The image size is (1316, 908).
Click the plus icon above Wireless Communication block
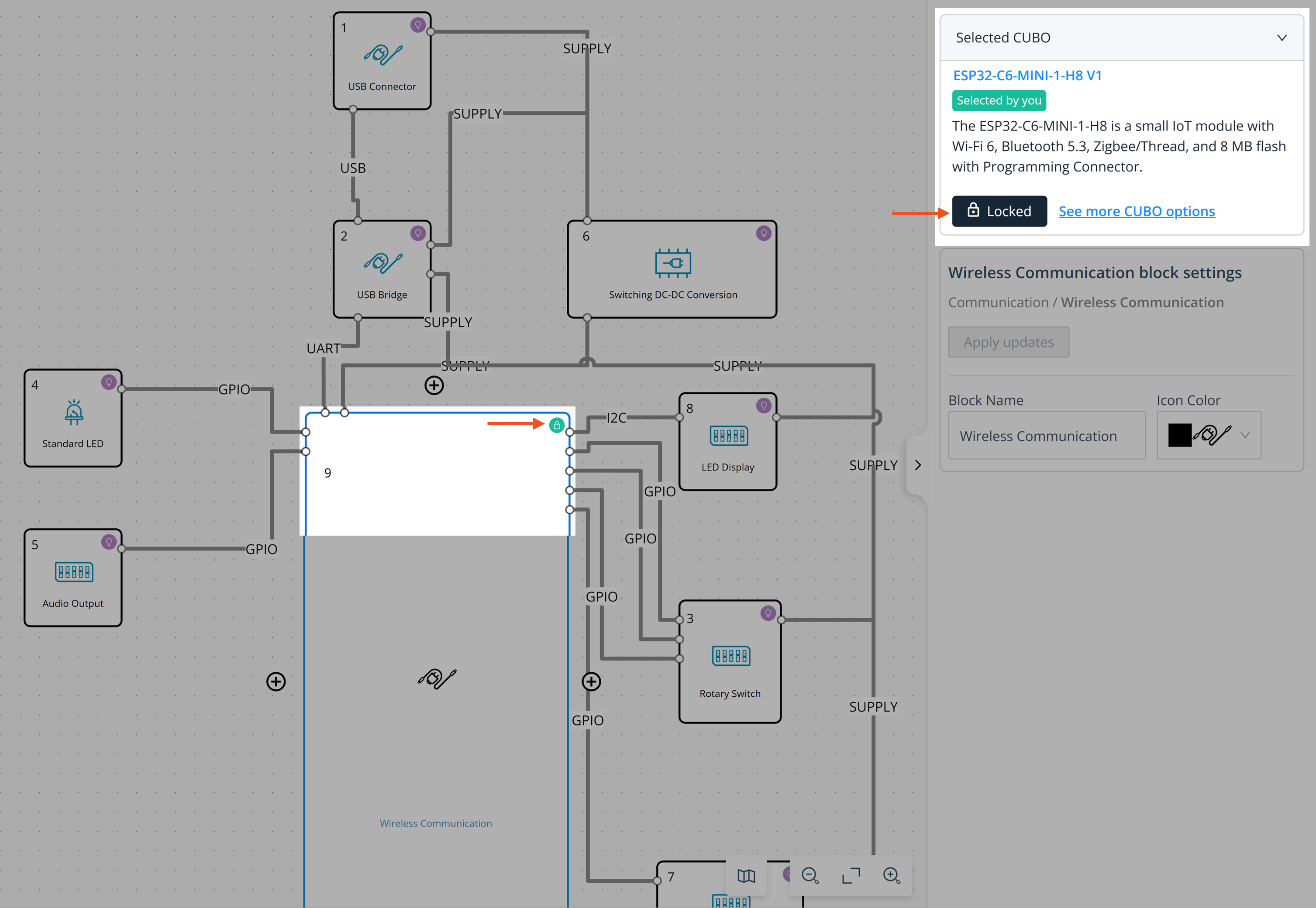coord(434,385)
